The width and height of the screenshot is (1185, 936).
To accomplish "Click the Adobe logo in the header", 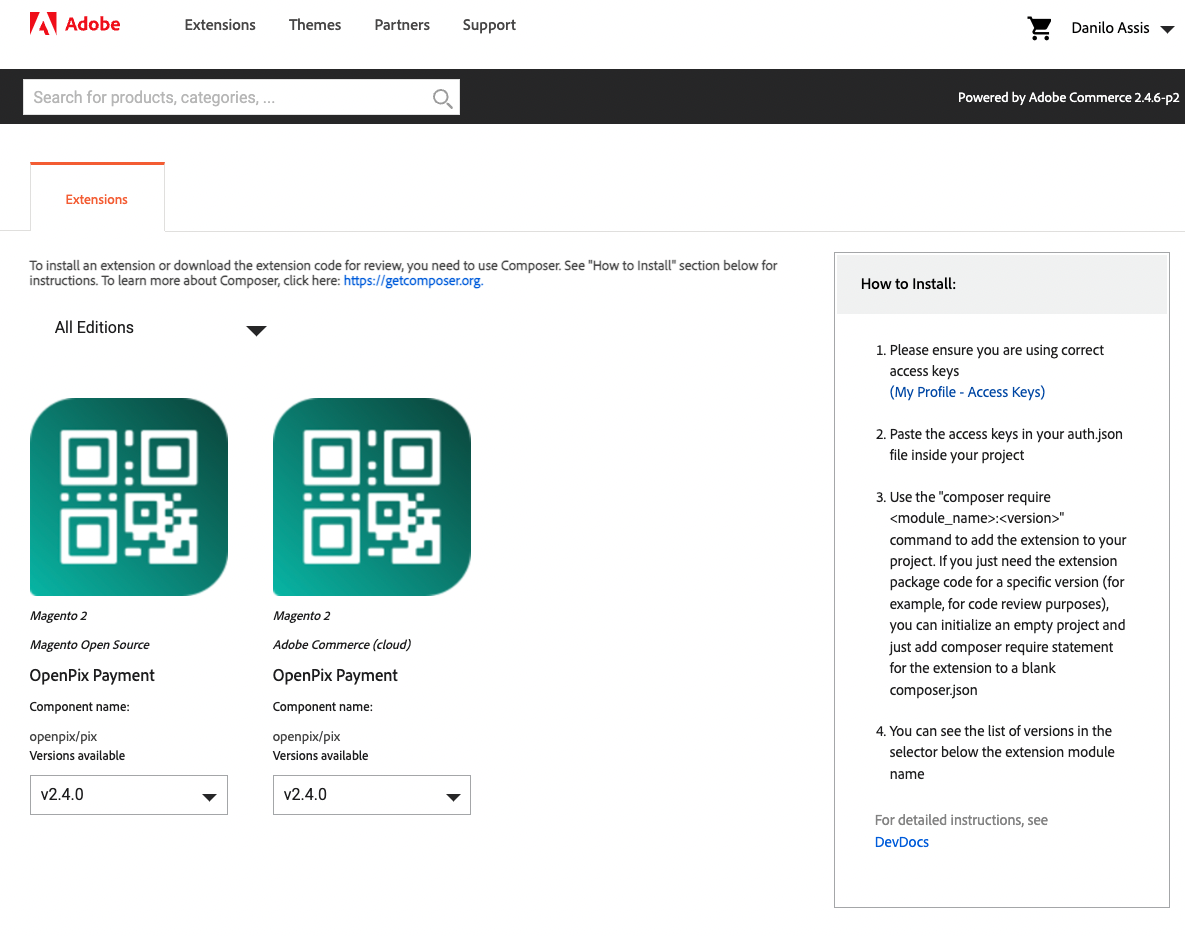I will pos(75,25).
